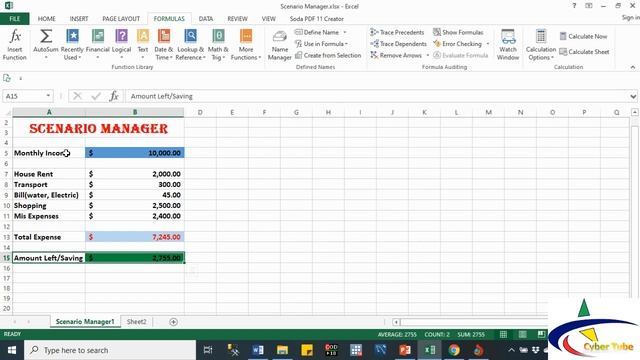640x360 pixels.
Task: Open Soda PDF 11 Creator tab
Action: click(x=316, y=19)
